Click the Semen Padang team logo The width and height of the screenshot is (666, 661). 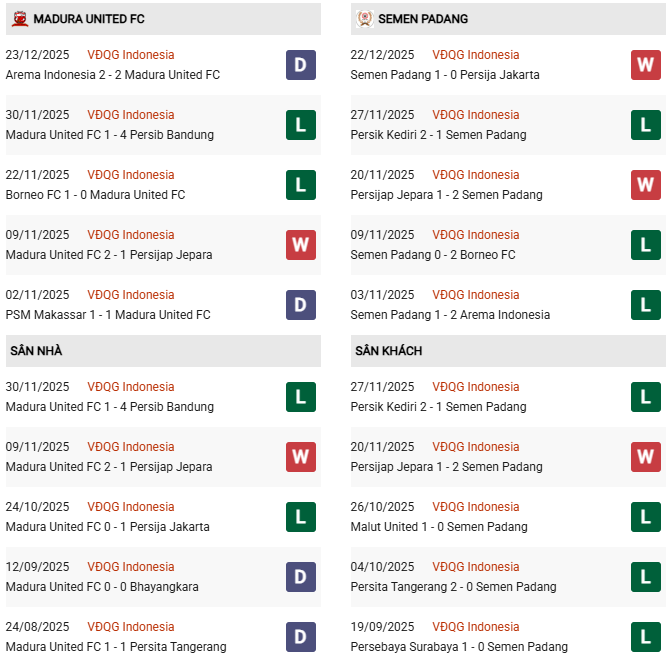(364, 18)
